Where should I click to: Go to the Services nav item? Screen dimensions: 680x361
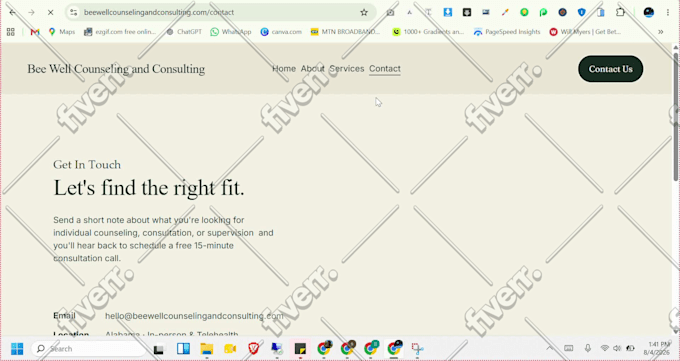347,69
